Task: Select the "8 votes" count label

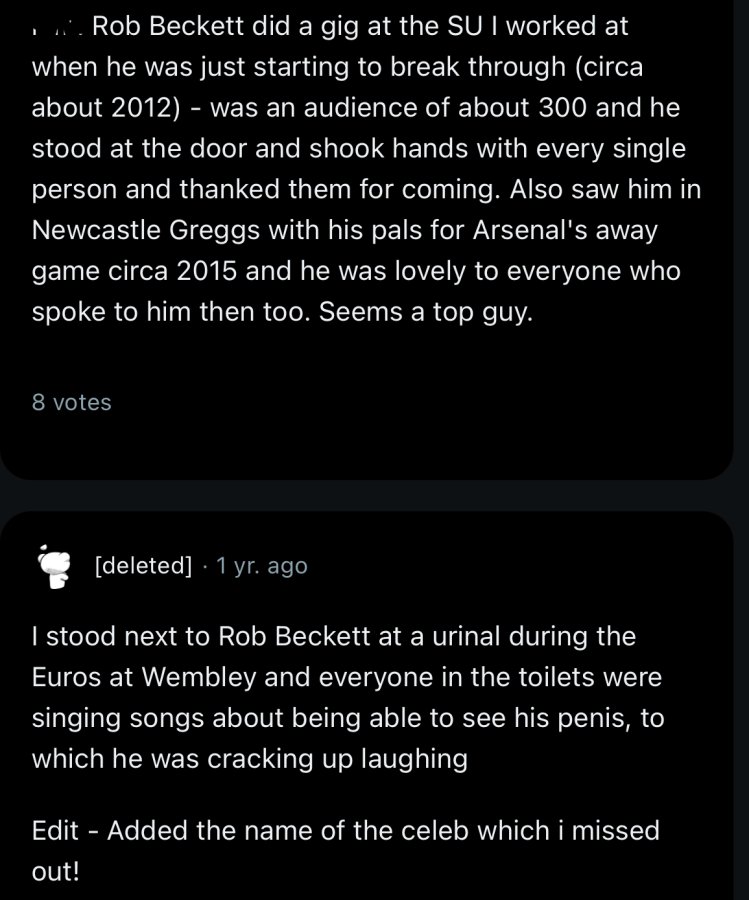Action: click(72, 402)
